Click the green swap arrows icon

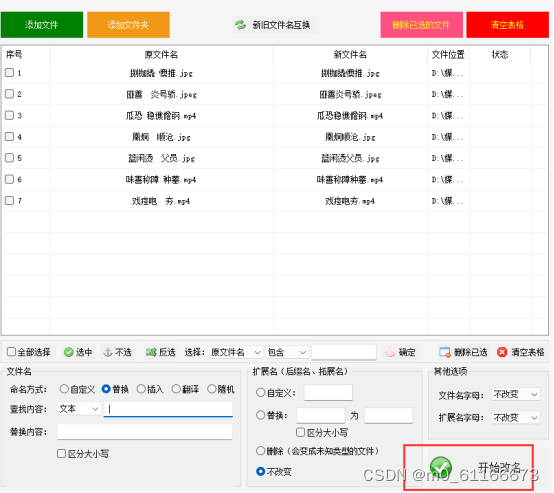point(241,25)
